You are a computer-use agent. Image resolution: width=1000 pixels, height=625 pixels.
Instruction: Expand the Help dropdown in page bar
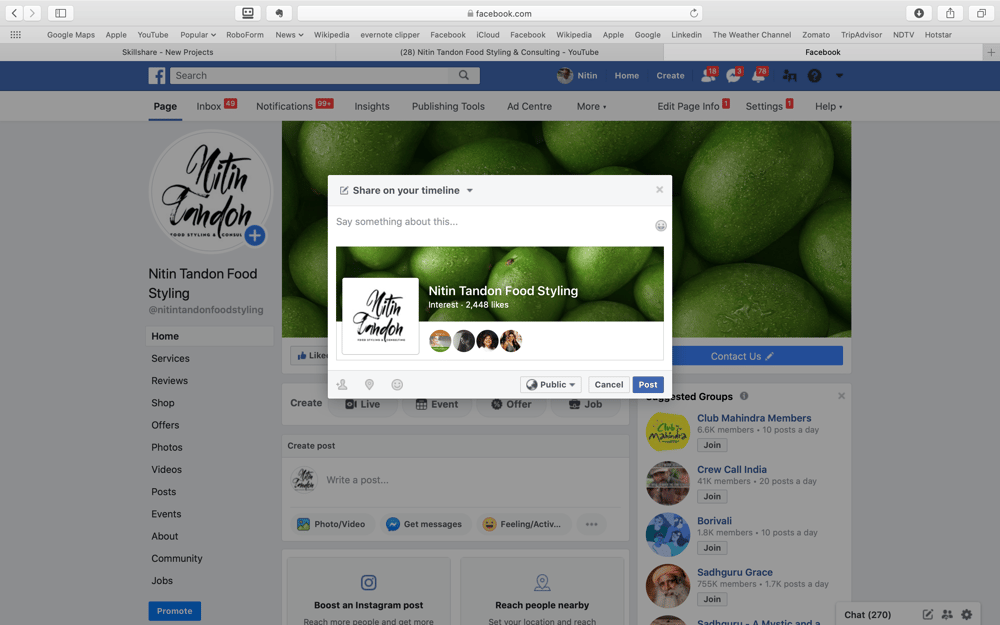828,107
